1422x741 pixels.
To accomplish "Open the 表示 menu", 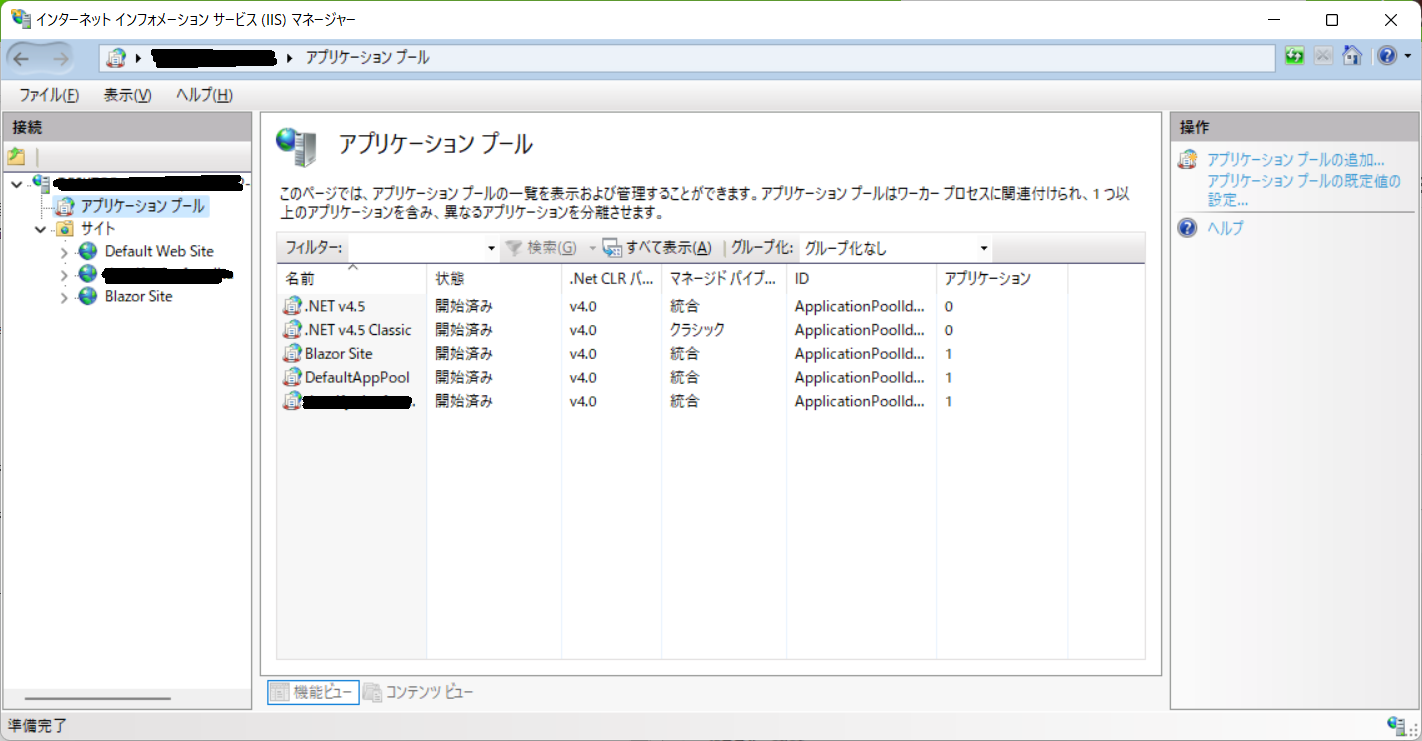I will [127, 95].
